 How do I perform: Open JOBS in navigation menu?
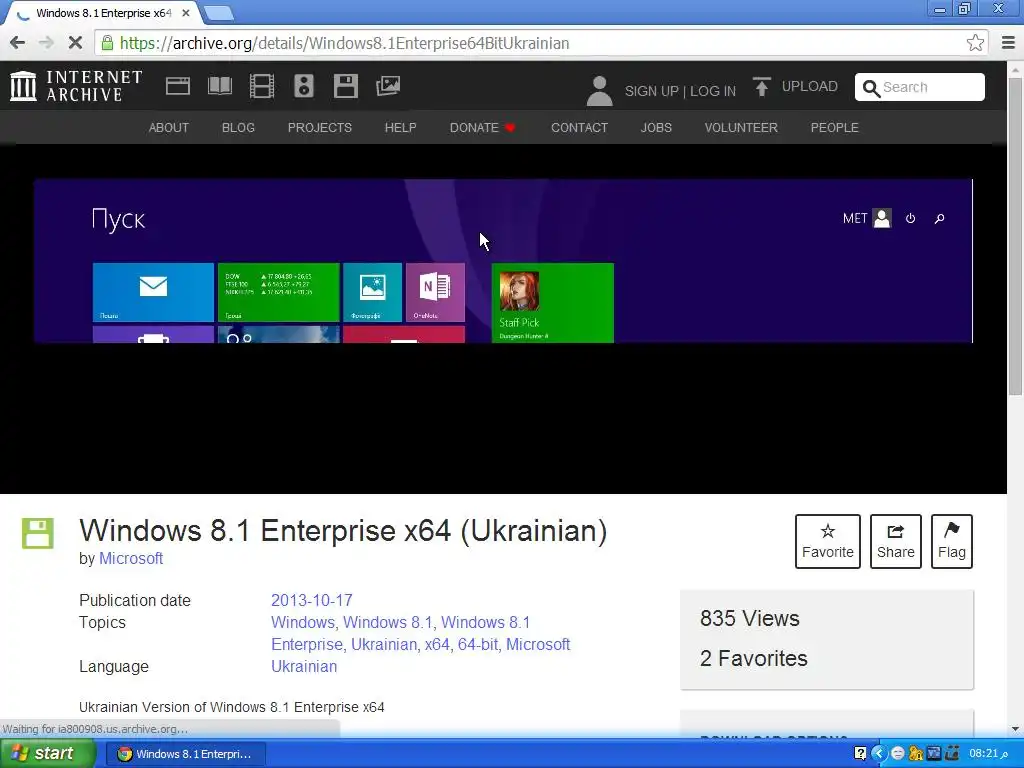(656, 127)
